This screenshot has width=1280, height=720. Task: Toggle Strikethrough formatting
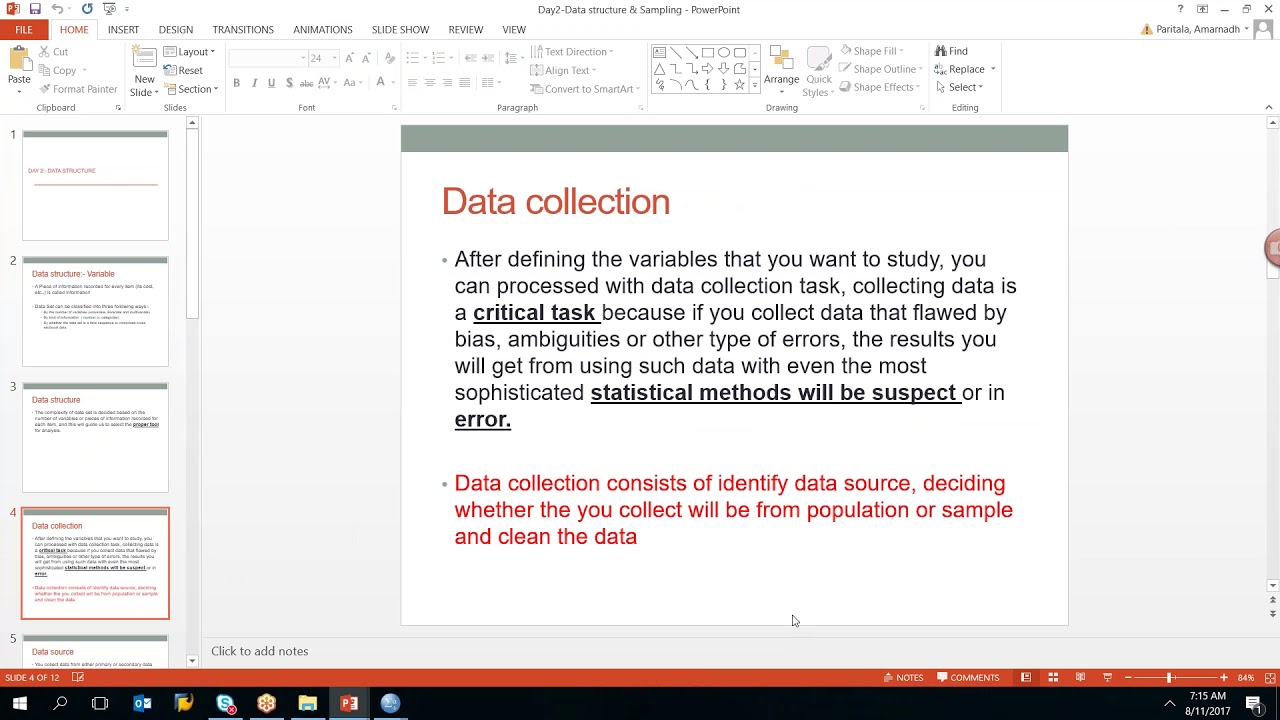click(307, 83)
